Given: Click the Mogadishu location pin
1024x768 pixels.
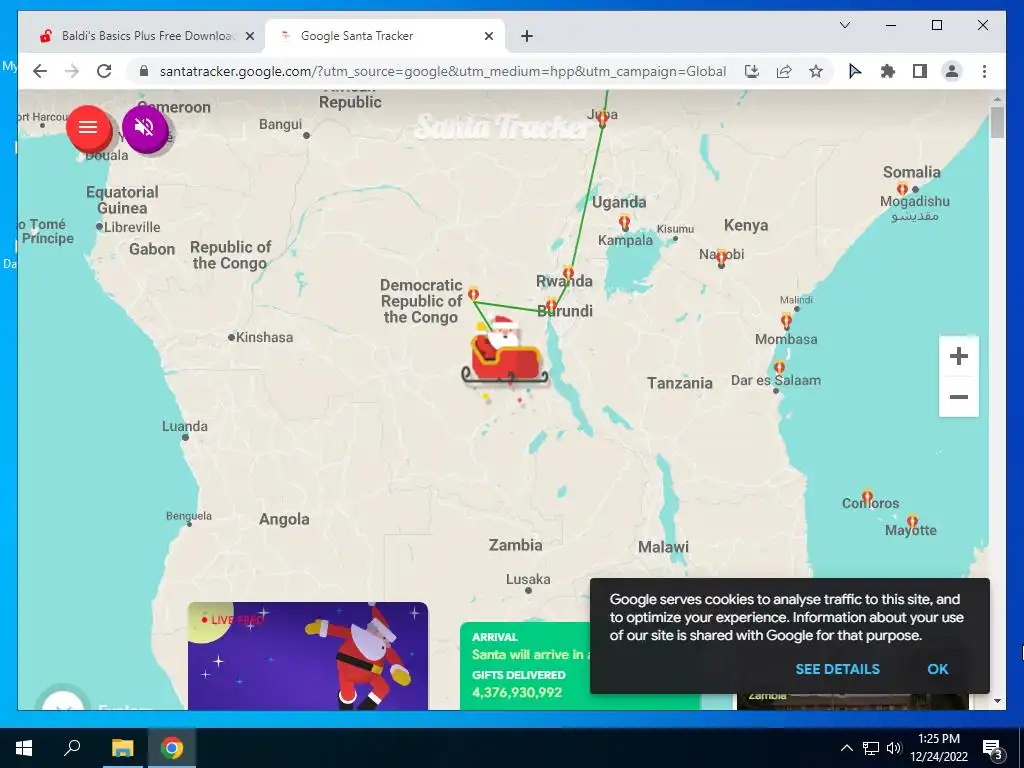Looking at the screenshot, I should [903, 189].
